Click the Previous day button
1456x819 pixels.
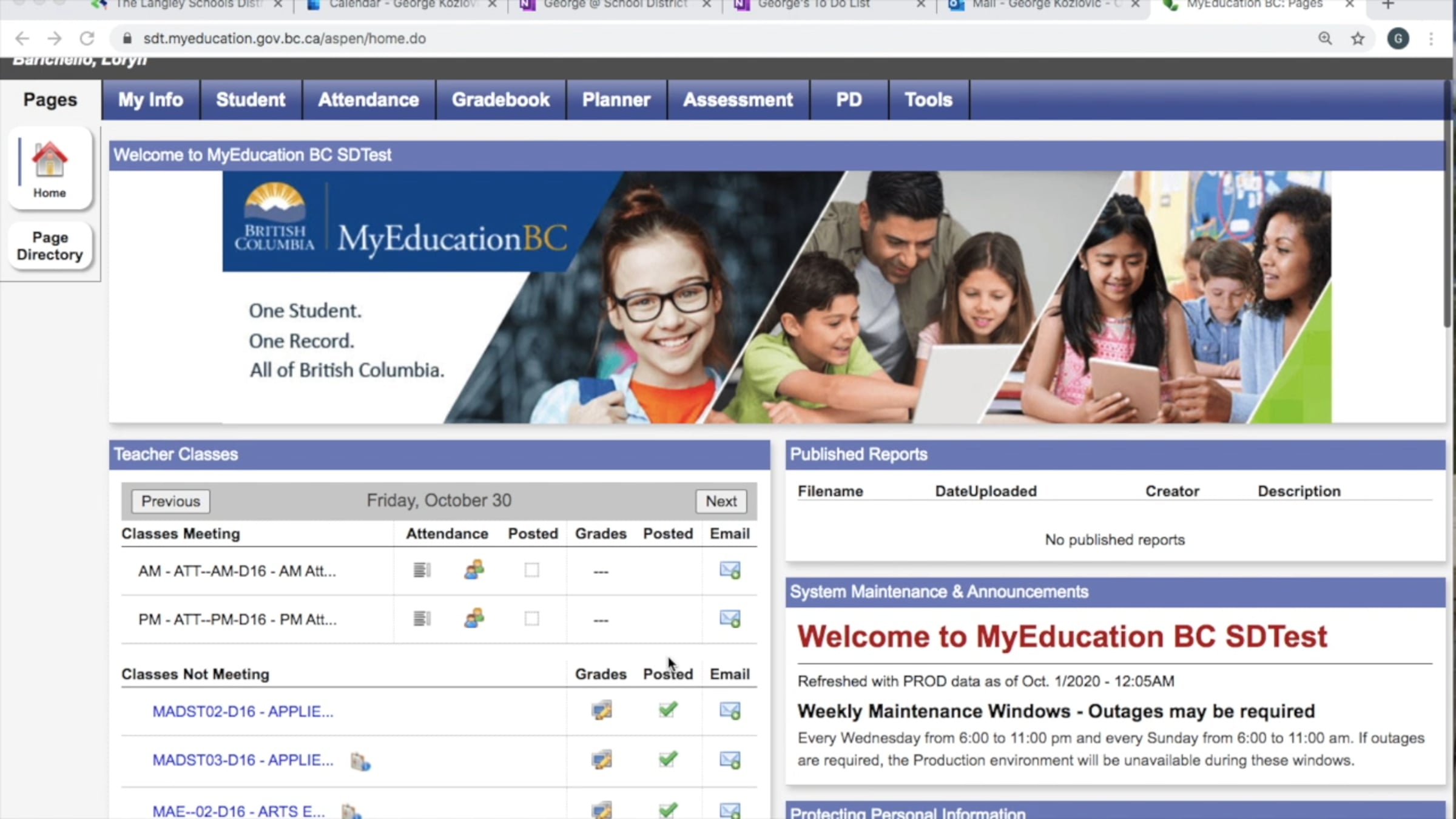tap(170, 501)
